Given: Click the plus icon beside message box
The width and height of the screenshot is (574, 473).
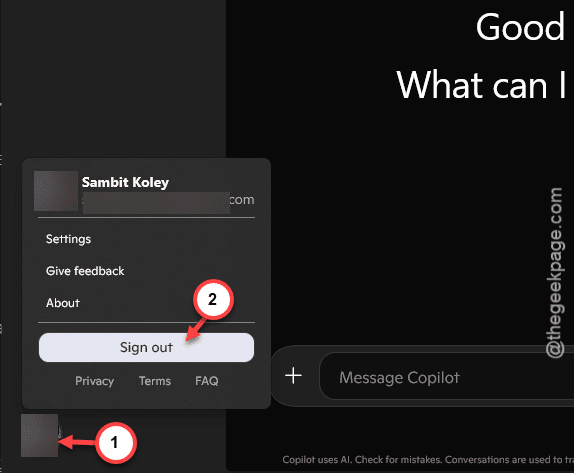Looking at the screenshot, I should pyautogui.click(x=293, y=376).
